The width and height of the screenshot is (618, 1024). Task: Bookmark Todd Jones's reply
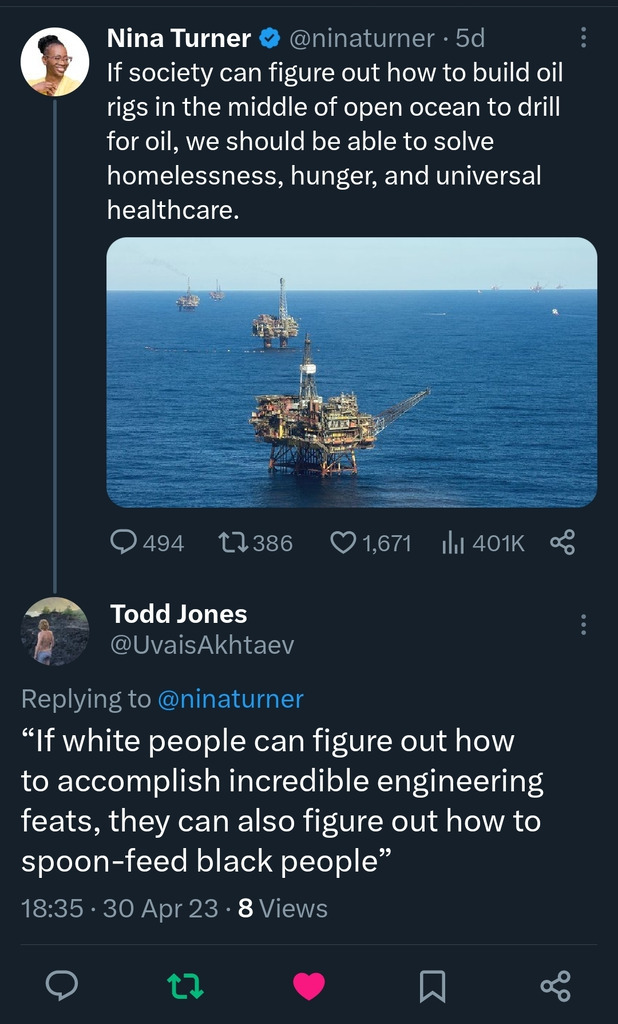[432, 986]
